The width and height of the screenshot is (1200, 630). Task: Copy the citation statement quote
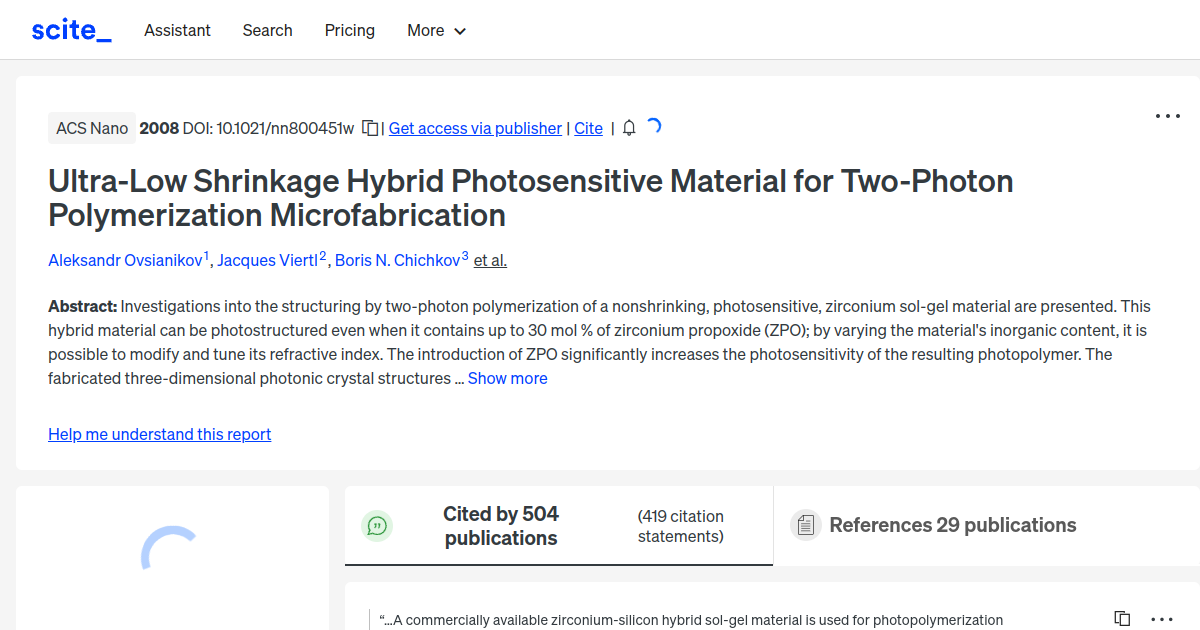pos(1121,618)
